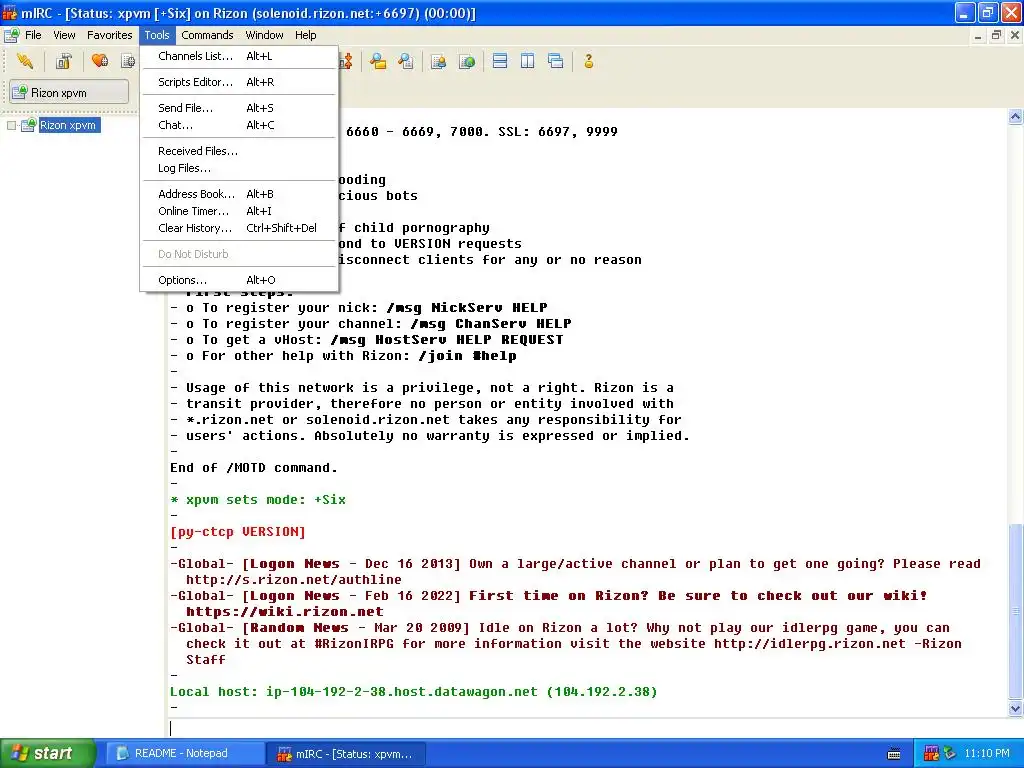Click the #RizonIRPG channel link

pyautogui.click(x=354, y=644)
